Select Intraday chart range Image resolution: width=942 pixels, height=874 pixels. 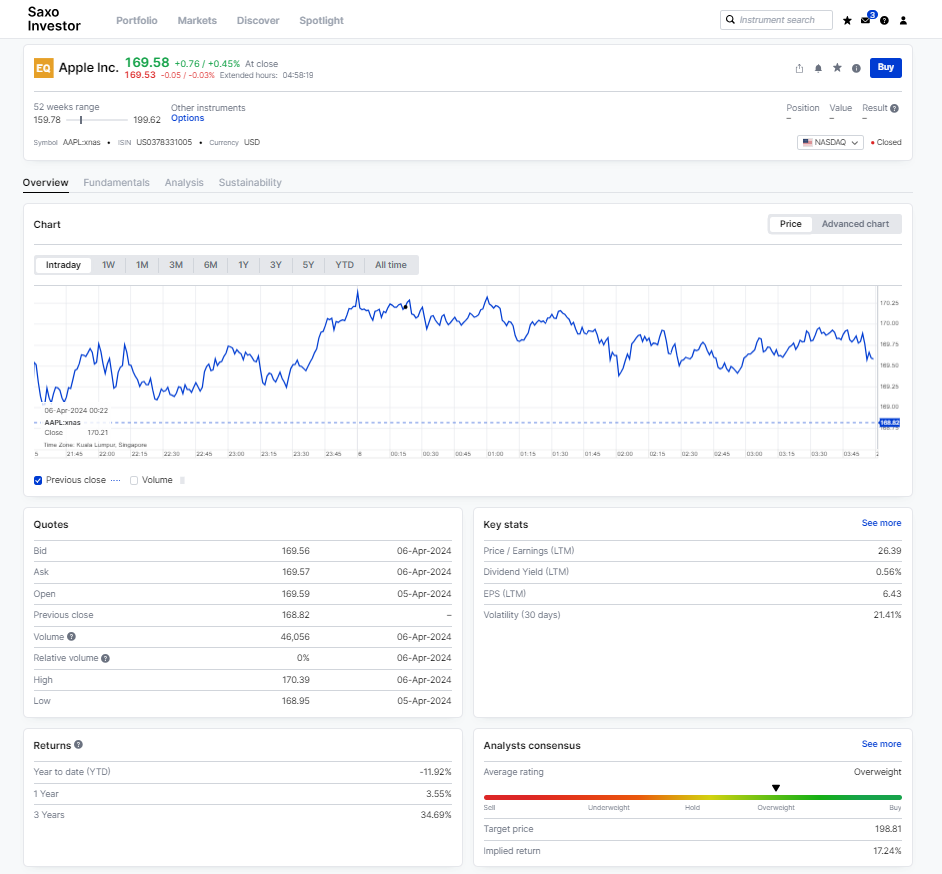[x=63, y=265]
